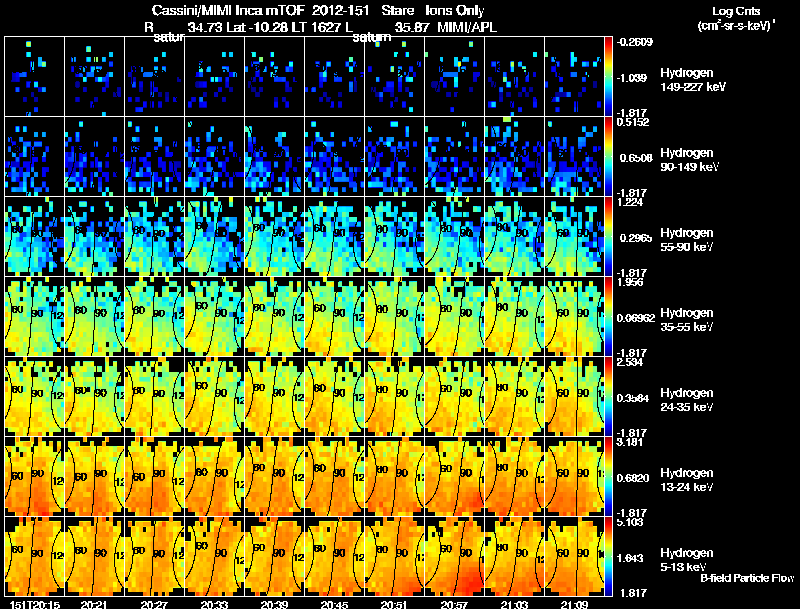The height and width of the screenshot is (609, 800).
Task: Click the 3.181 color scale value
Action: pyautogui.click(x=630, y=442)
